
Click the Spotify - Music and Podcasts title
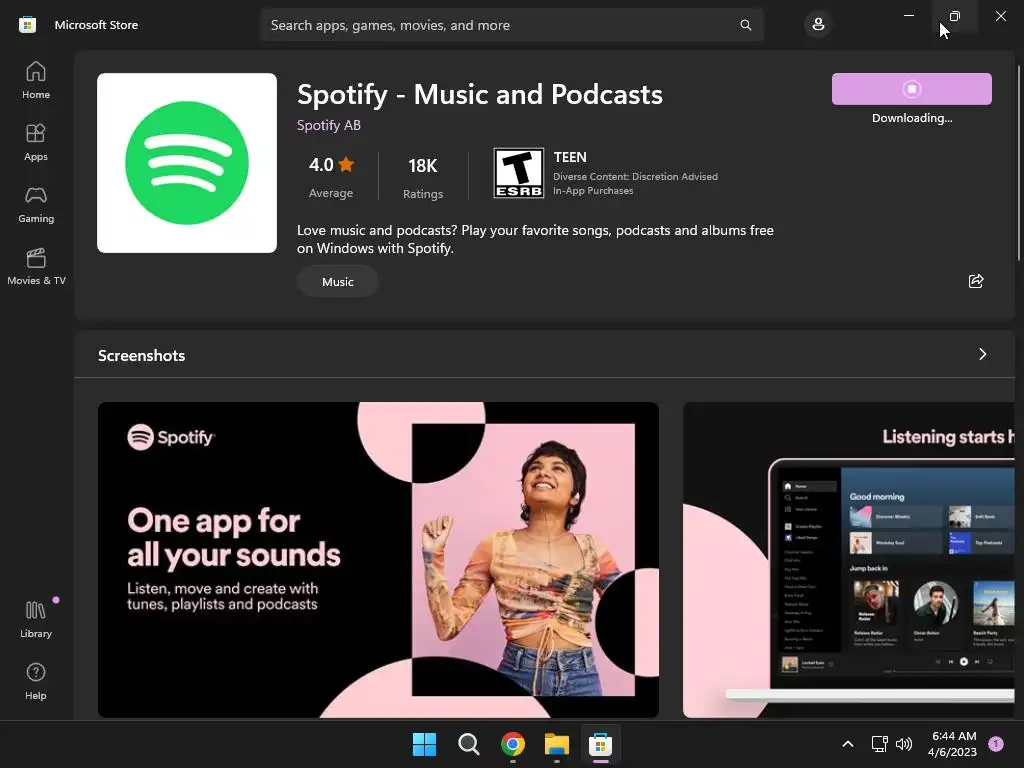(x=480, y=95)
